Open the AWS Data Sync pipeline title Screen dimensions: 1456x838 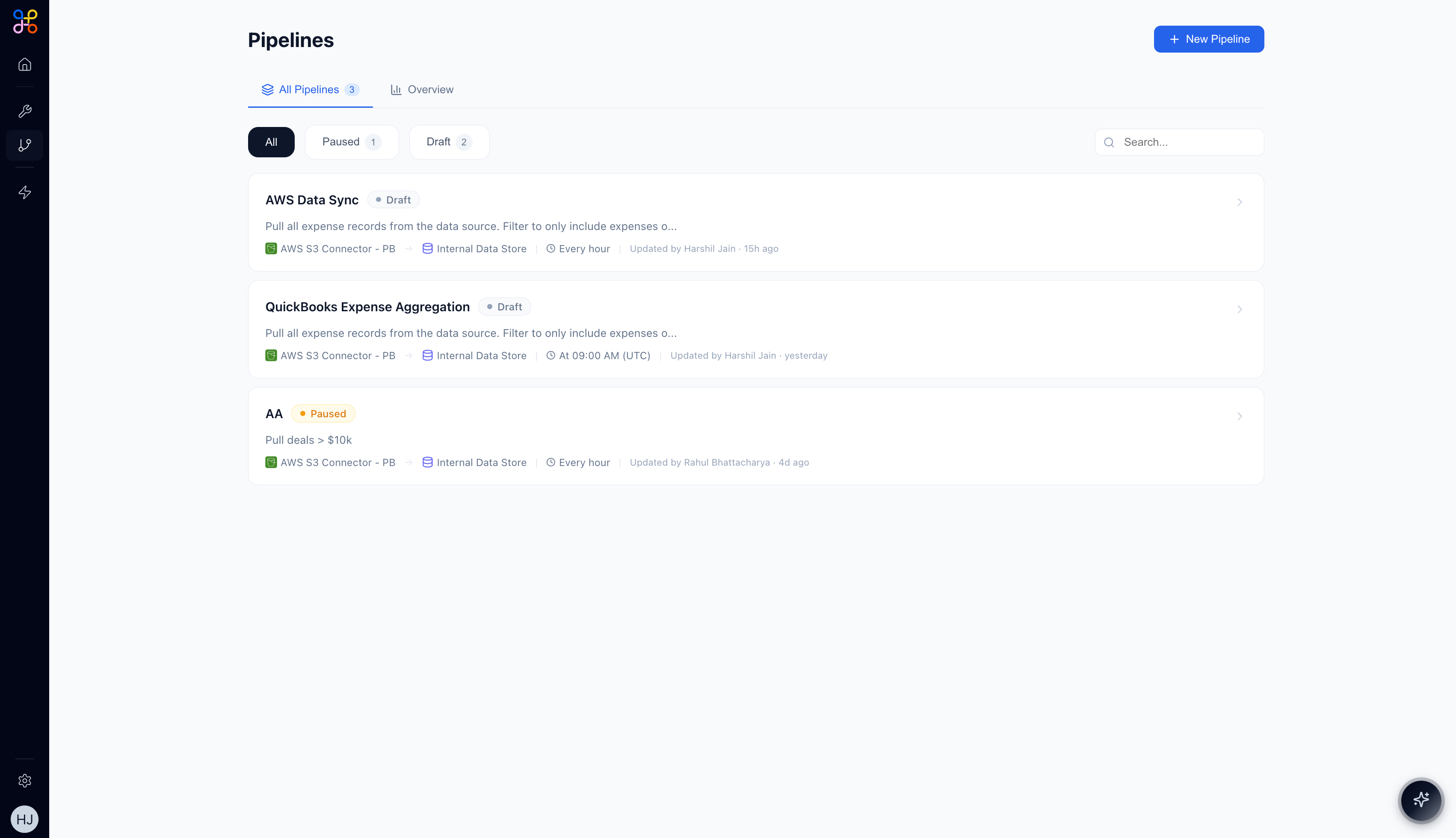311,200
